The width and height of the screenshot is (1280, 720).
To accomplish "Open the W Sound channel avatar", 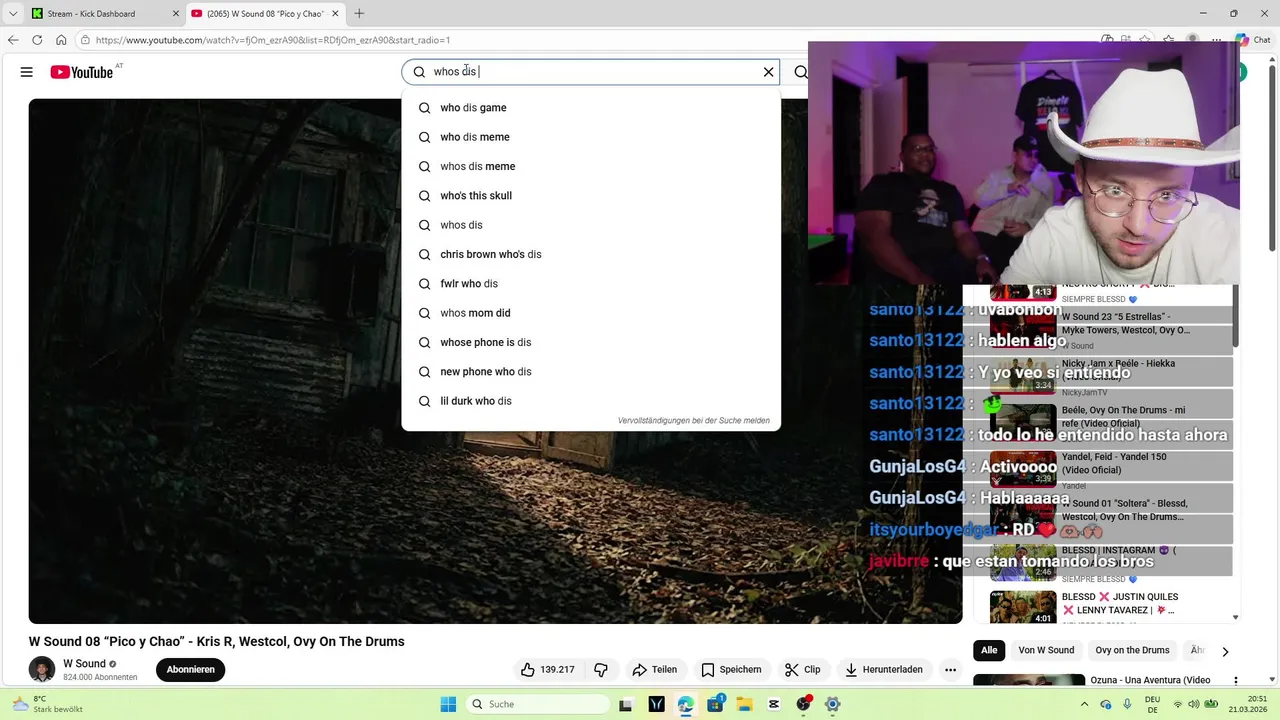I will tap(42, 670).
